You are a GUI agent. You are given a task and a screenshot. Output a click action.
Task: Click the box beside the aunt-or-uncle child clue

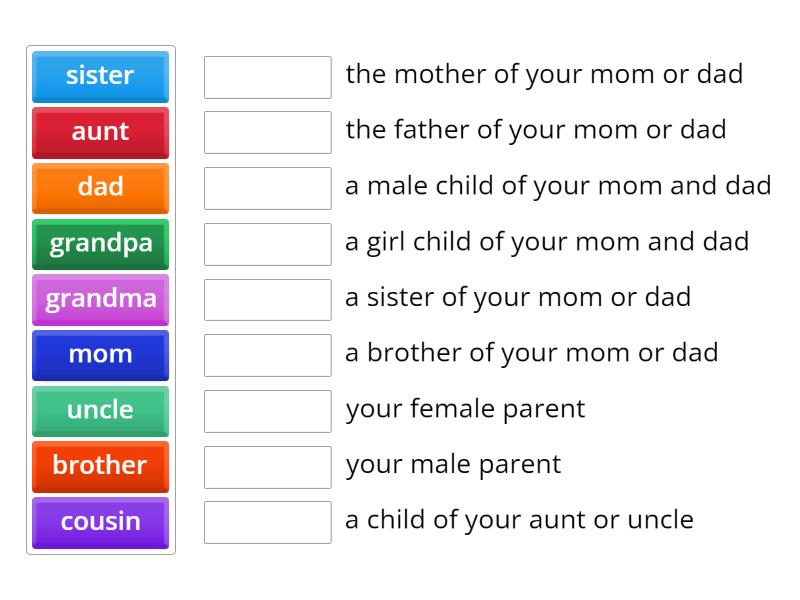pyautogui.click(x=266, y=521)
